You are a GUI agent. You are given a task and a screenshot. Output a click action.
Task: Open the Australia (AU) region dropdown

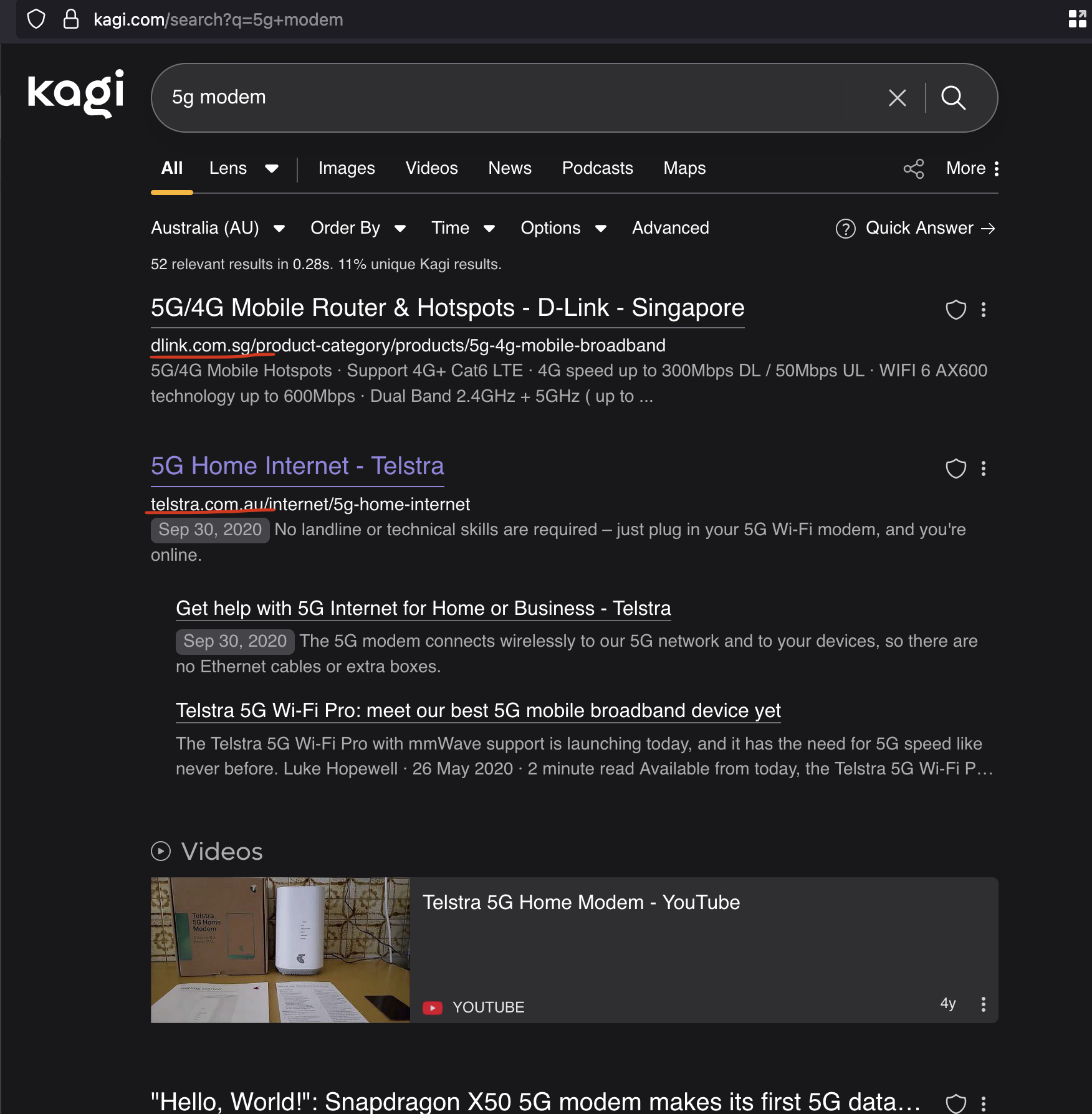tap(218, 228)
